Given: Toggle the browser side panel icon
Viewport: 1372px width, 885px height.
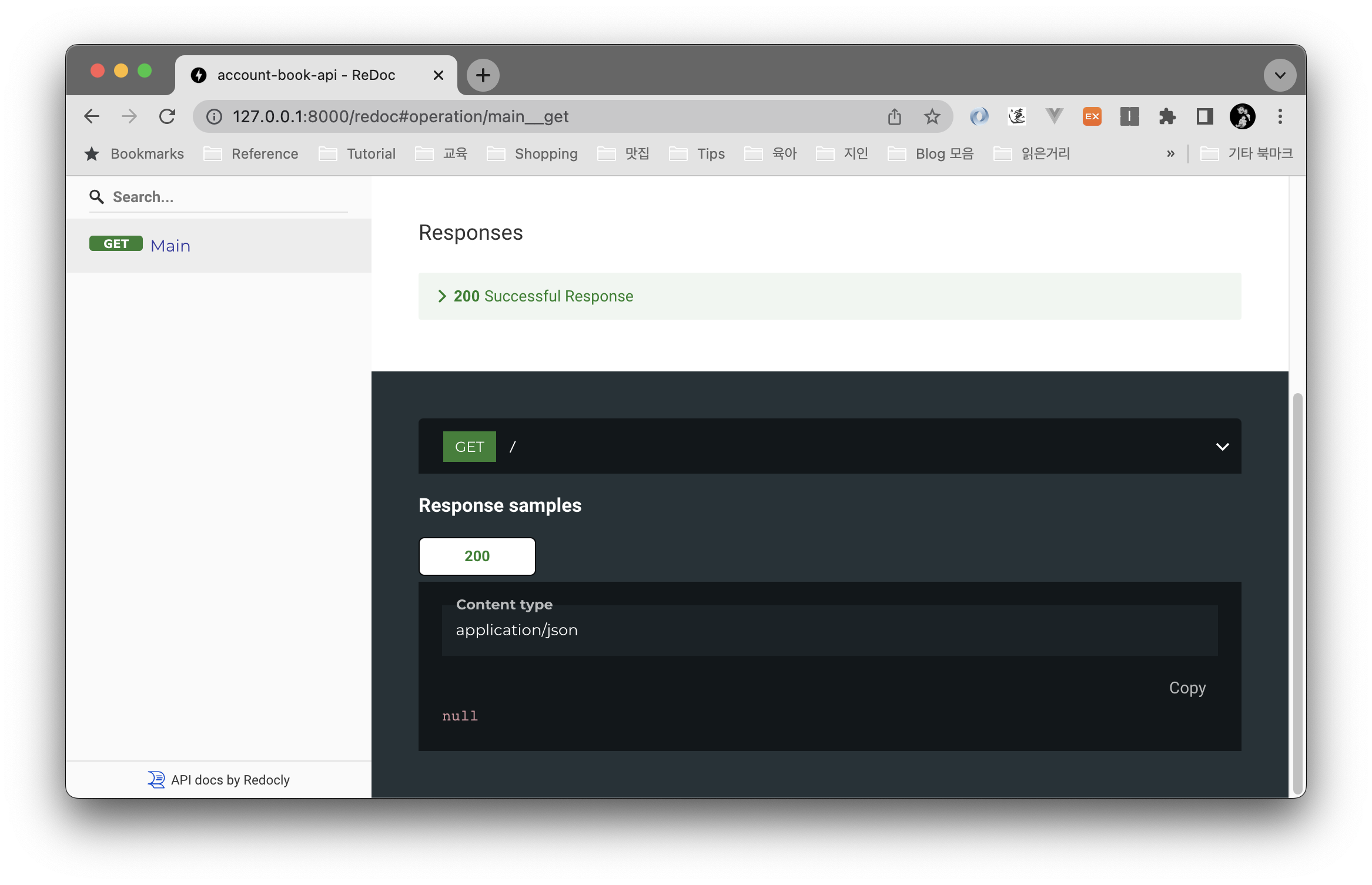Looking at the screenshot, I should [1204, 116].
